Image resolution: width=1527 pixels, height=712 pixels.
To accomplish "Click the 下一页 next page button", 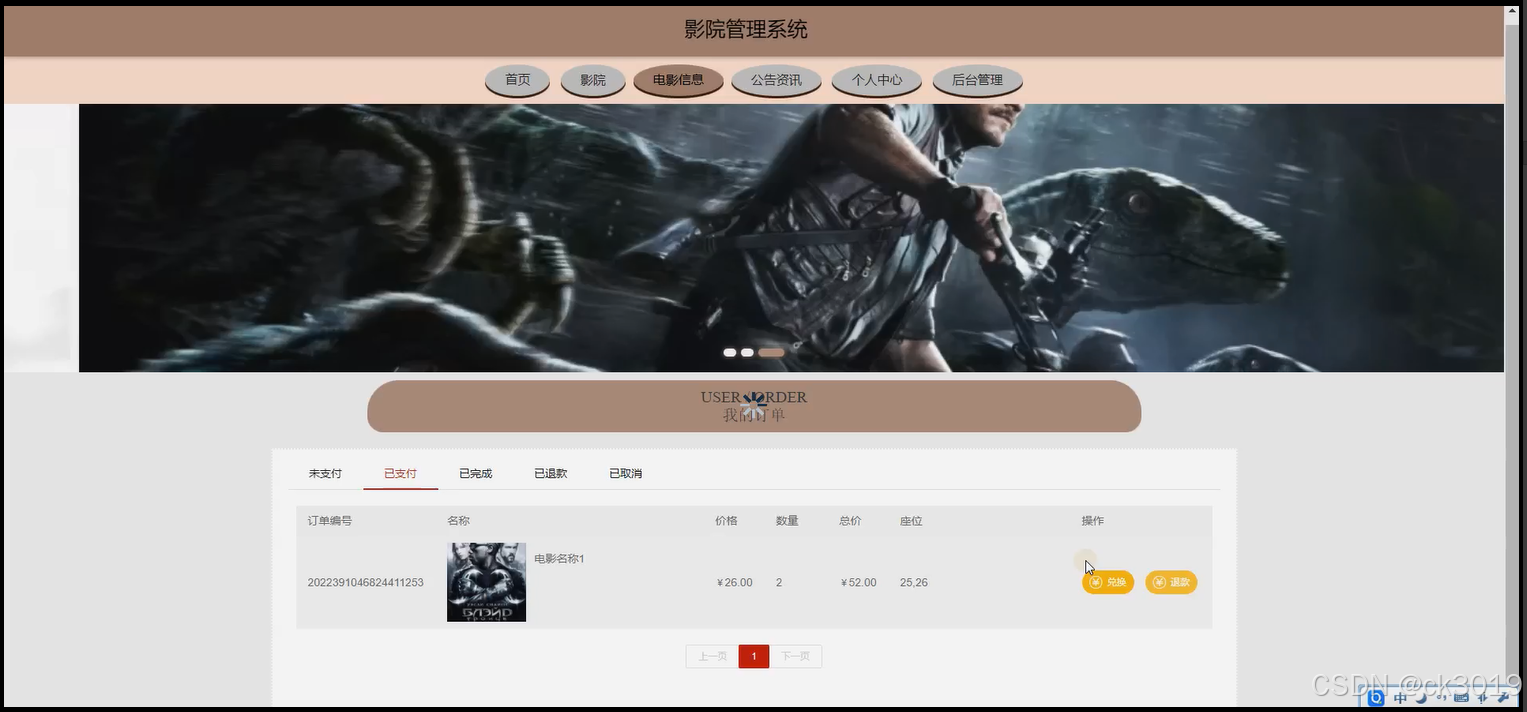I will [x=795, y=656].
